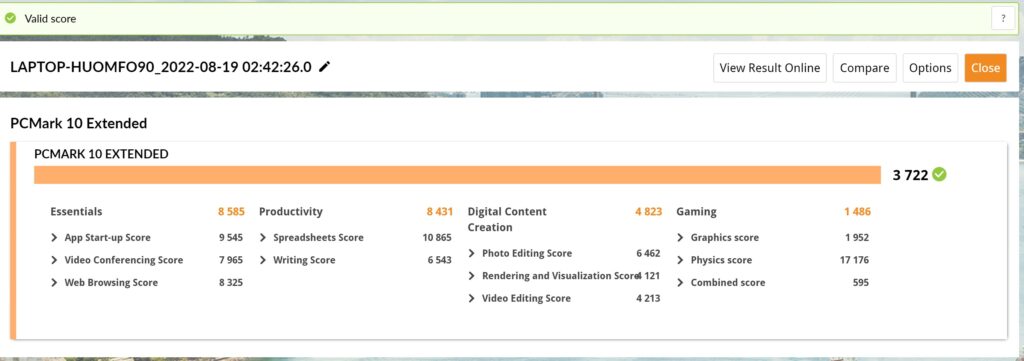Open the Options button
The height and width of the screenshot is (361, 1024).
(x=930, y=68)
